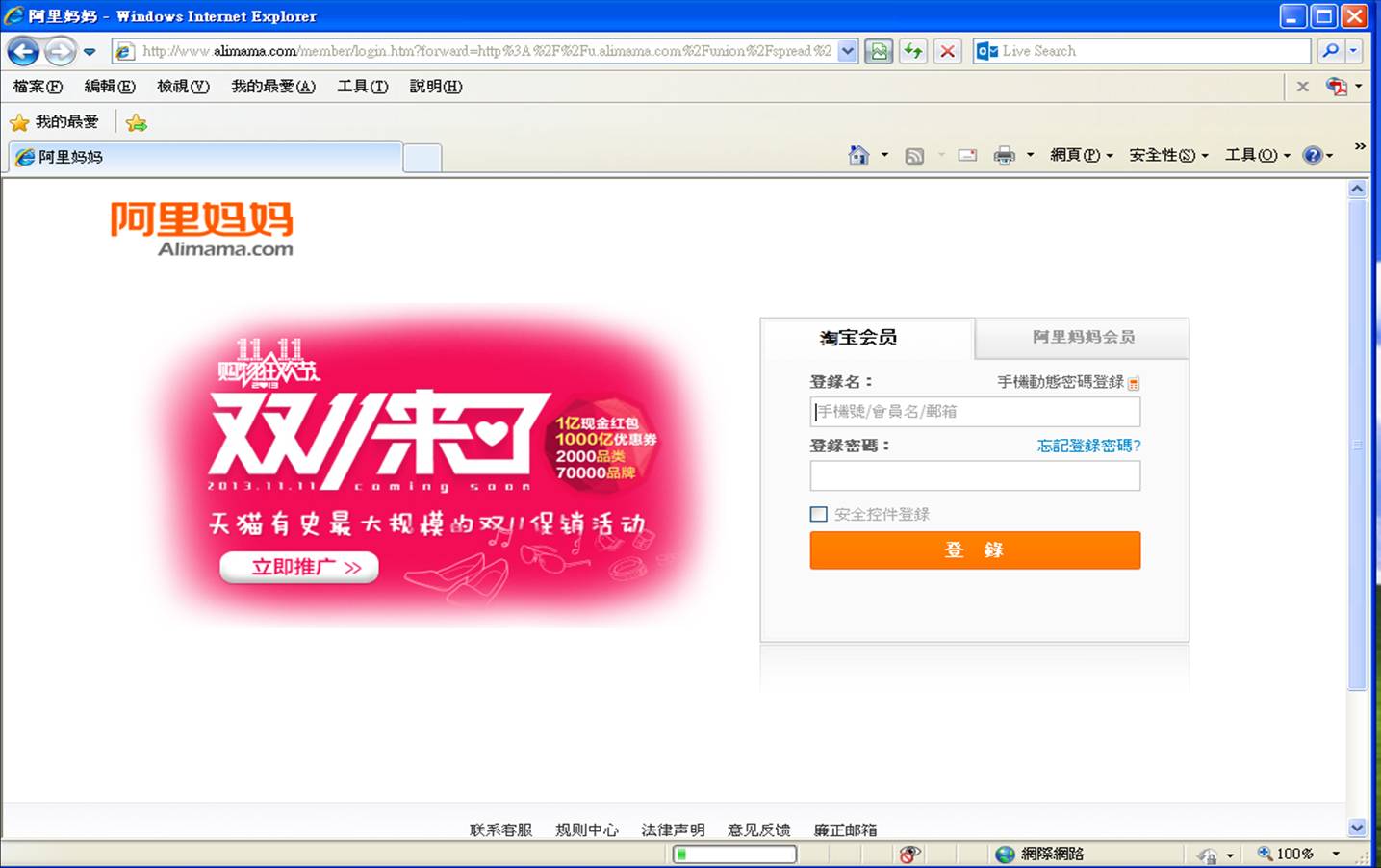This screenshot has width=1381, height=868.
Task: Click the Live Search input box
Action: (1153, 51)
